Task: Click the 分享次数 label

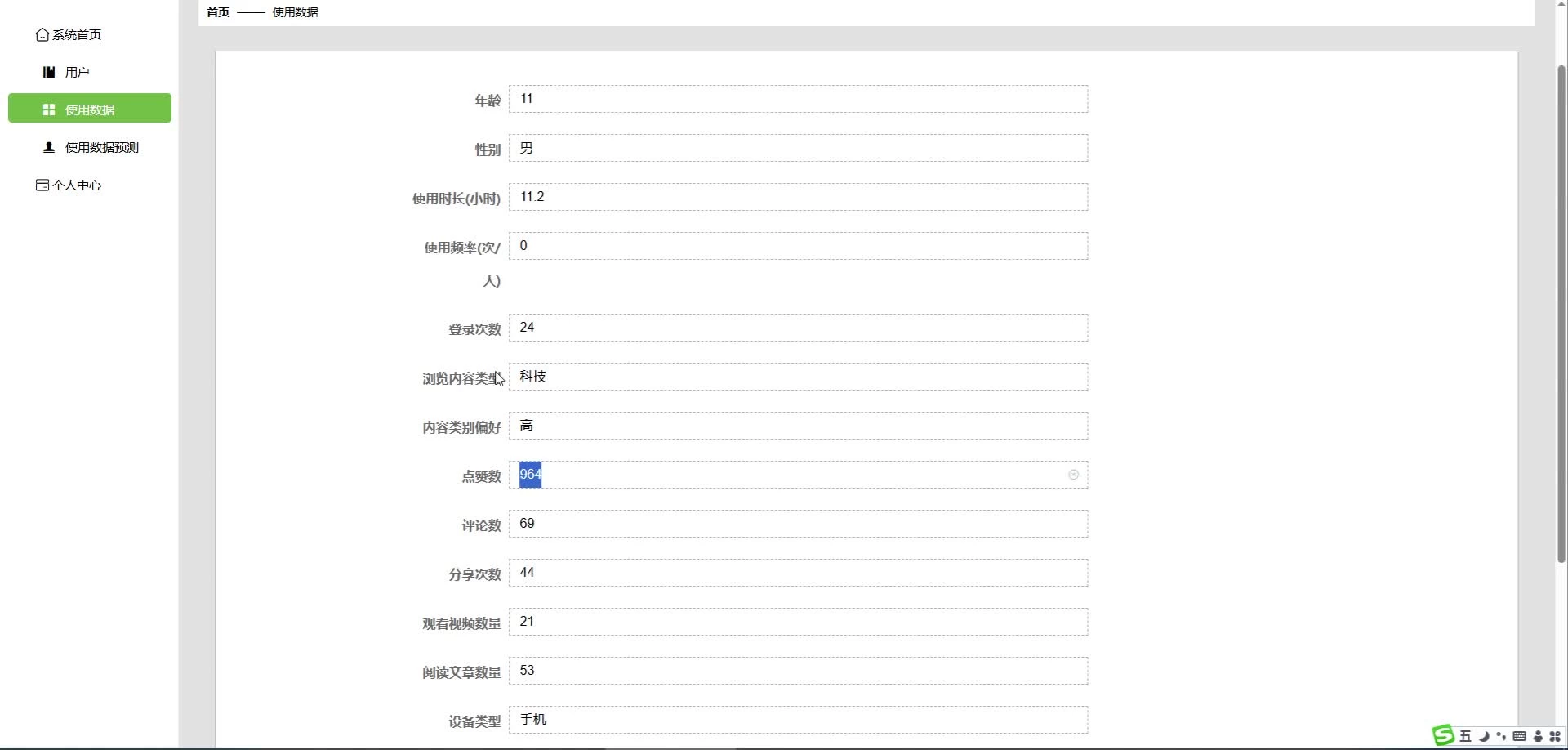Action: coord(474,574)
